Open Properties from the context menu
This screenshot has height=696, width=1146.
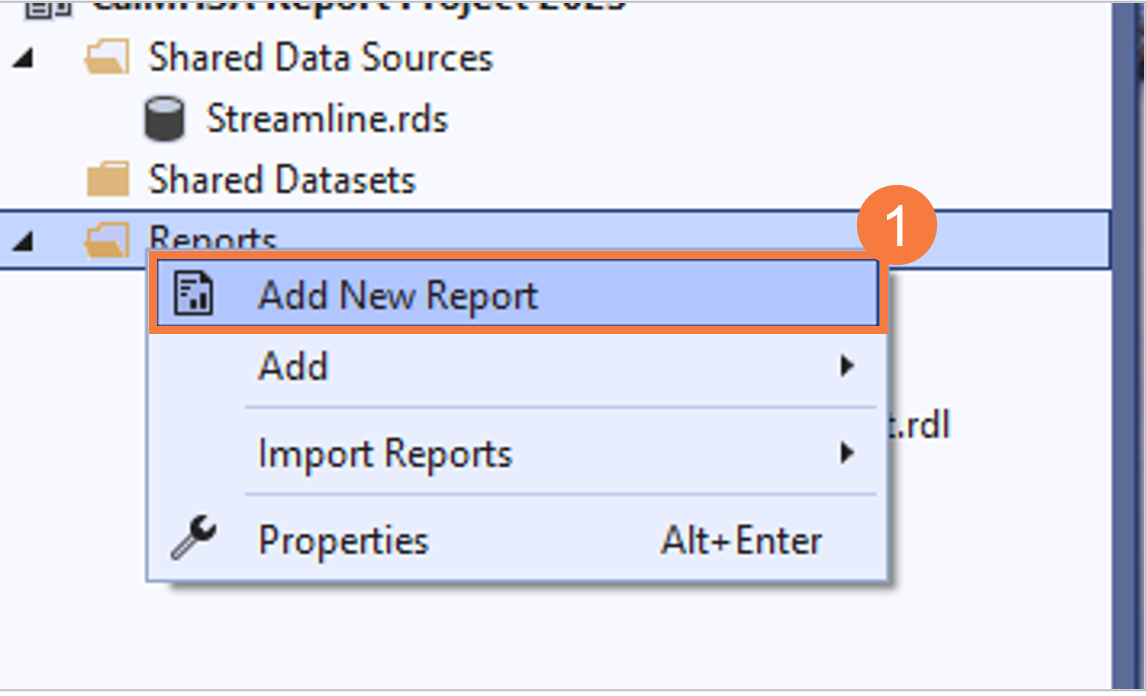343,539
